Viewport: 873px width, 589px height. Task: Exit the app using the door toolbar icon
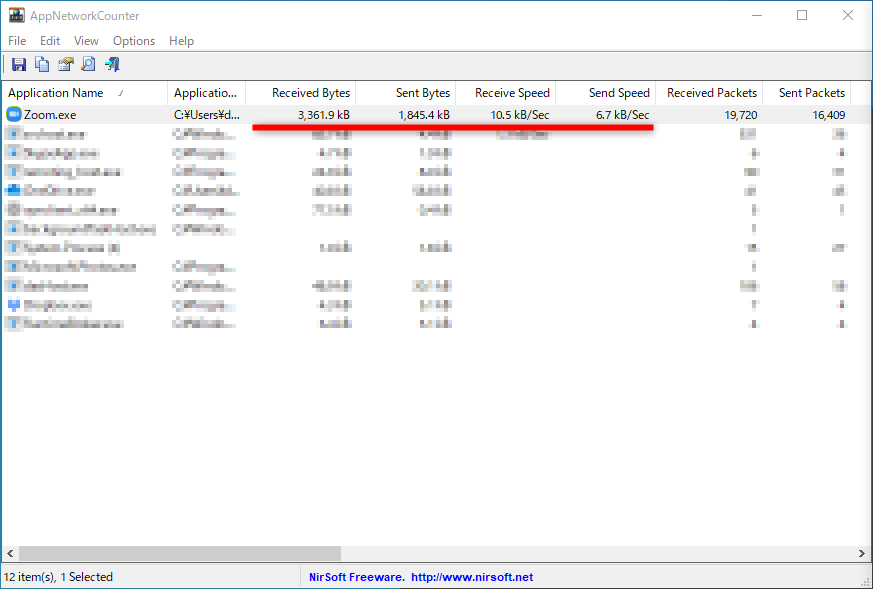pyautogui.click(x=111, y=64)
